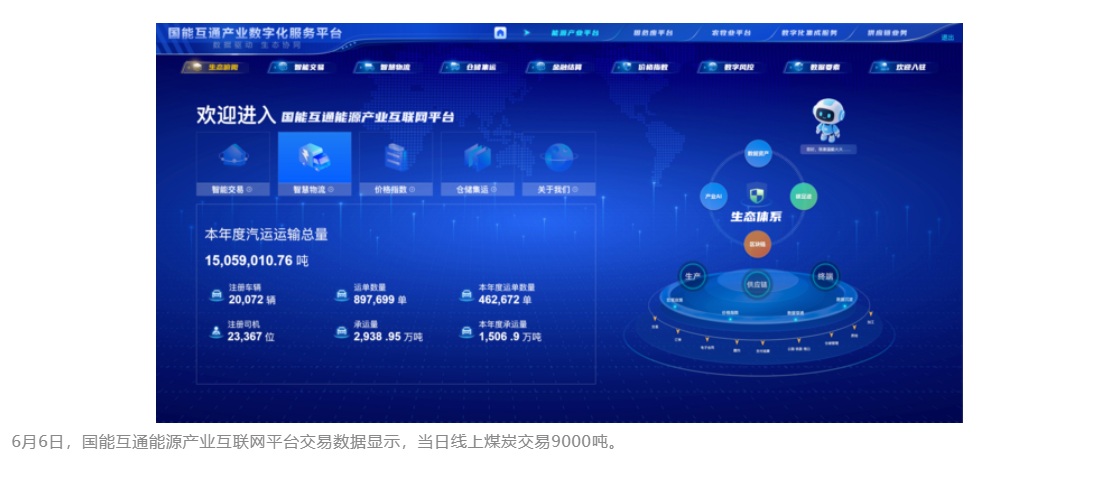Click the 价格指数 card label button

tap(396, 189)
